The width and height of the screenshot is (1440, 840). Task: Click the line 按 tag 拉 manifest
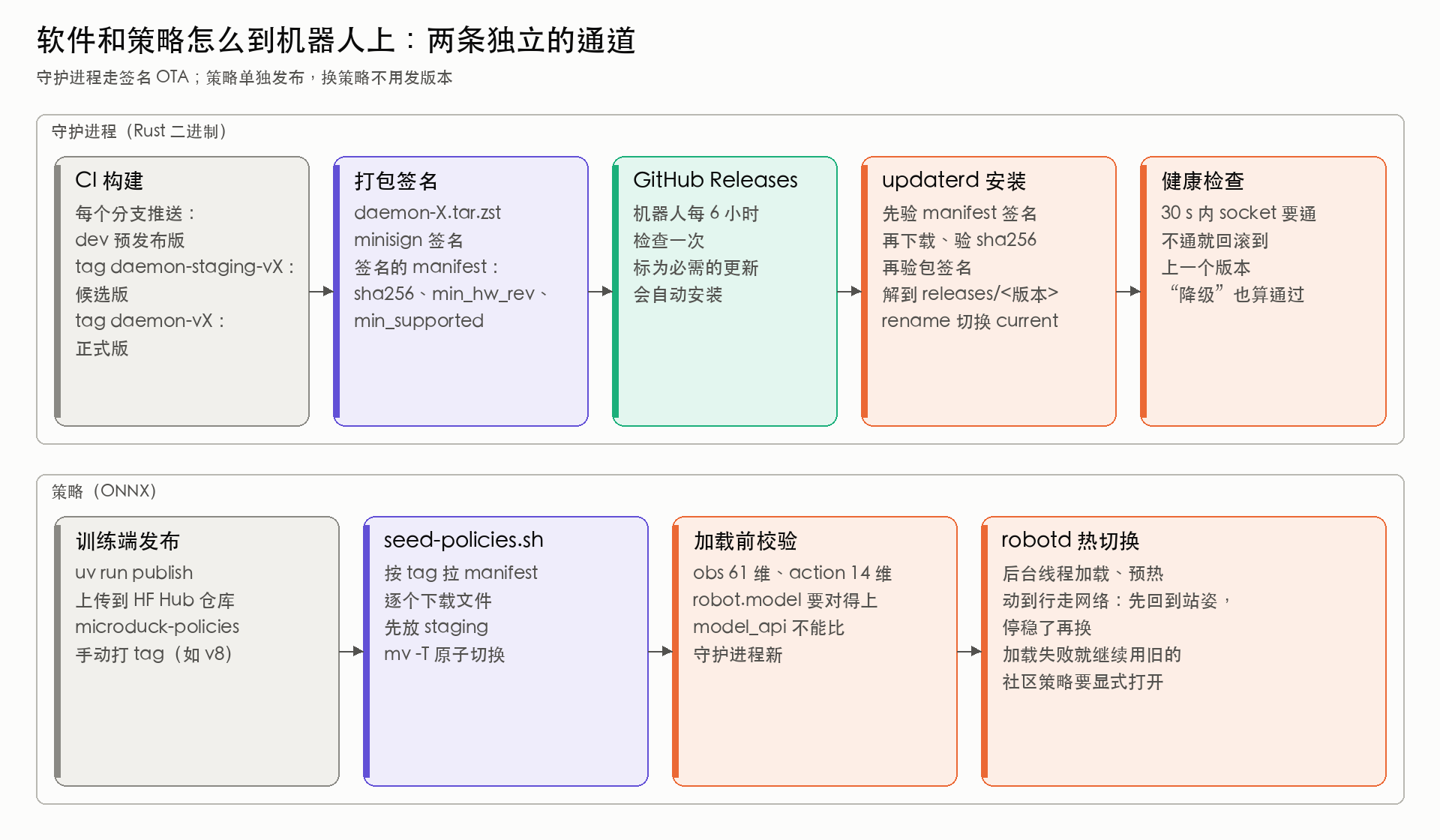point(460,573)
